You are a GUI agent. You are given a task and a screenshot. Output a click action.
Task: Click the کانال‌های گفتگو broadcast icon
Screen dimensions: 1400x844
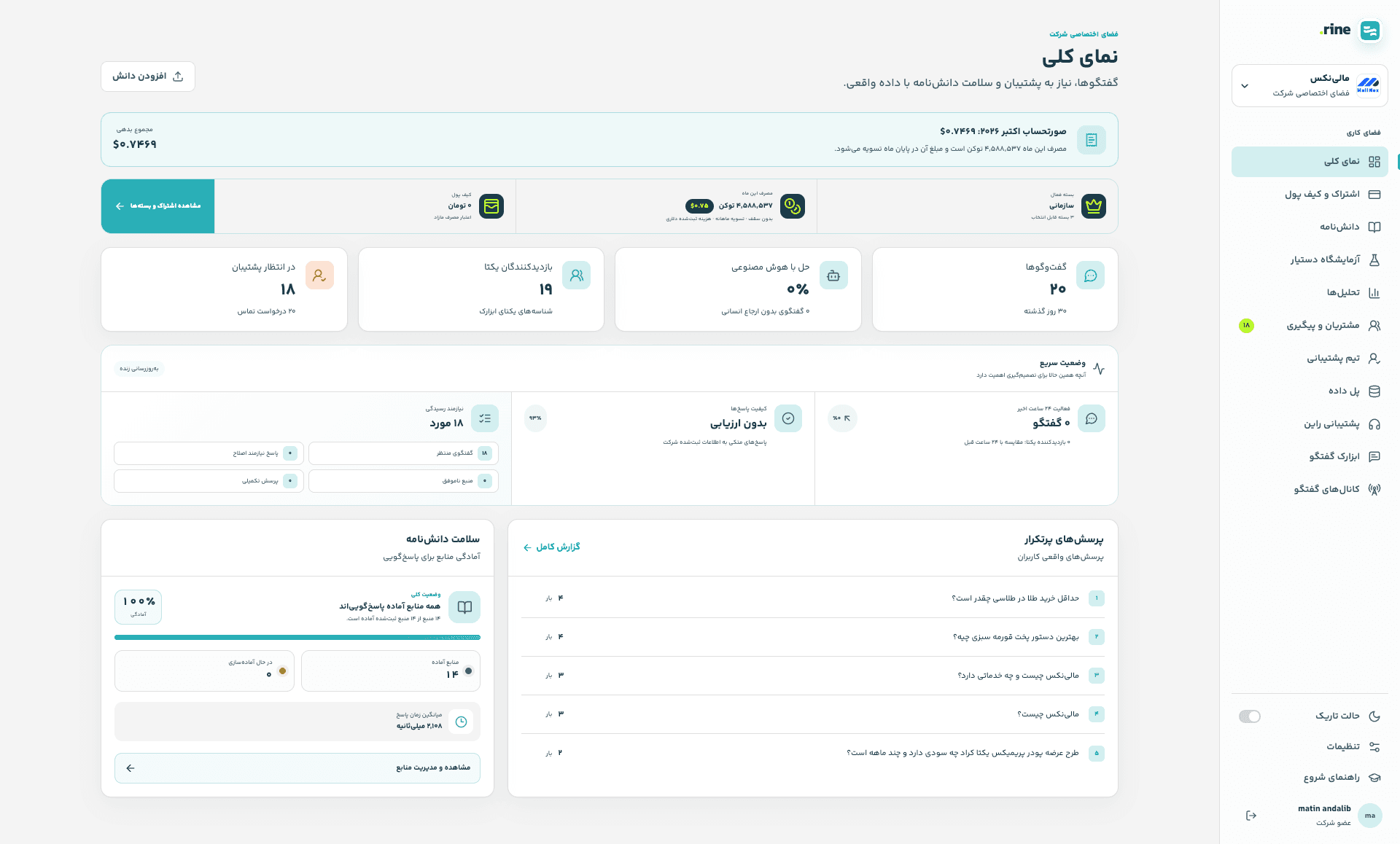1374,490
